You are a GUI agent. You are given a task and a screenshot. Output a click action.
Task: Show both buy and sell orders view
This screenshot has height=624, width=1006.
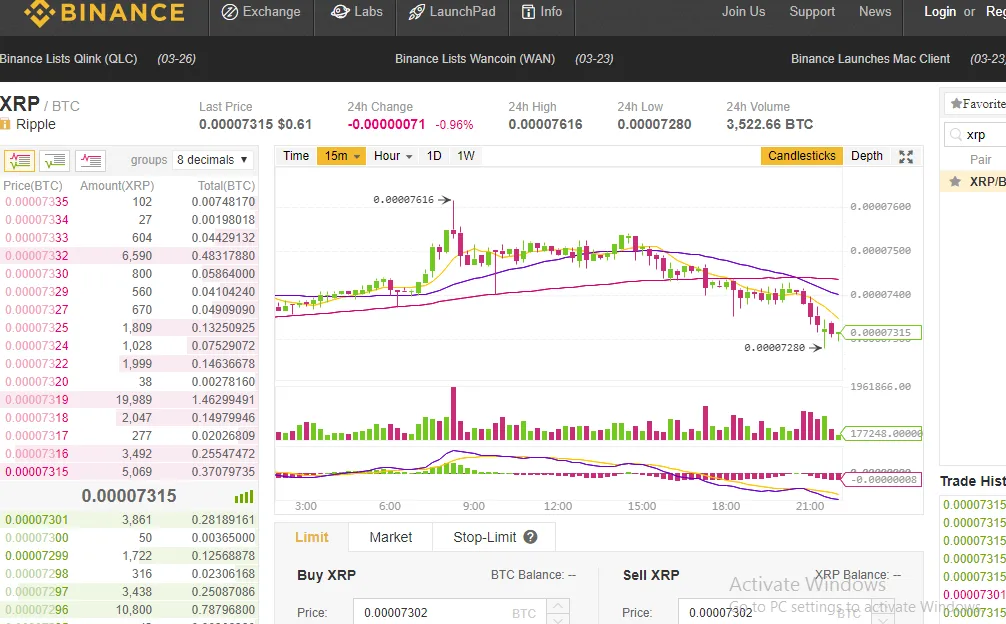click(19, 160)
